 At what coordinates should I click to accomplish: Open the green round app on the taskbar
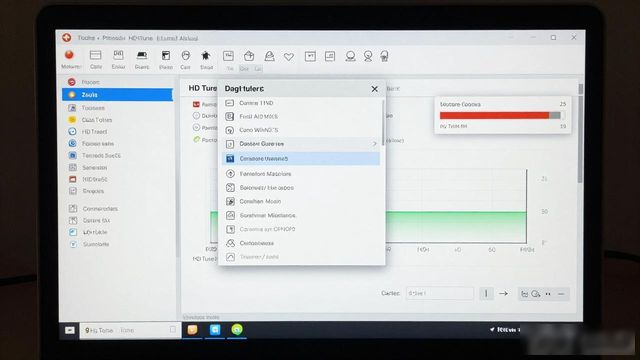click(237, 329)
